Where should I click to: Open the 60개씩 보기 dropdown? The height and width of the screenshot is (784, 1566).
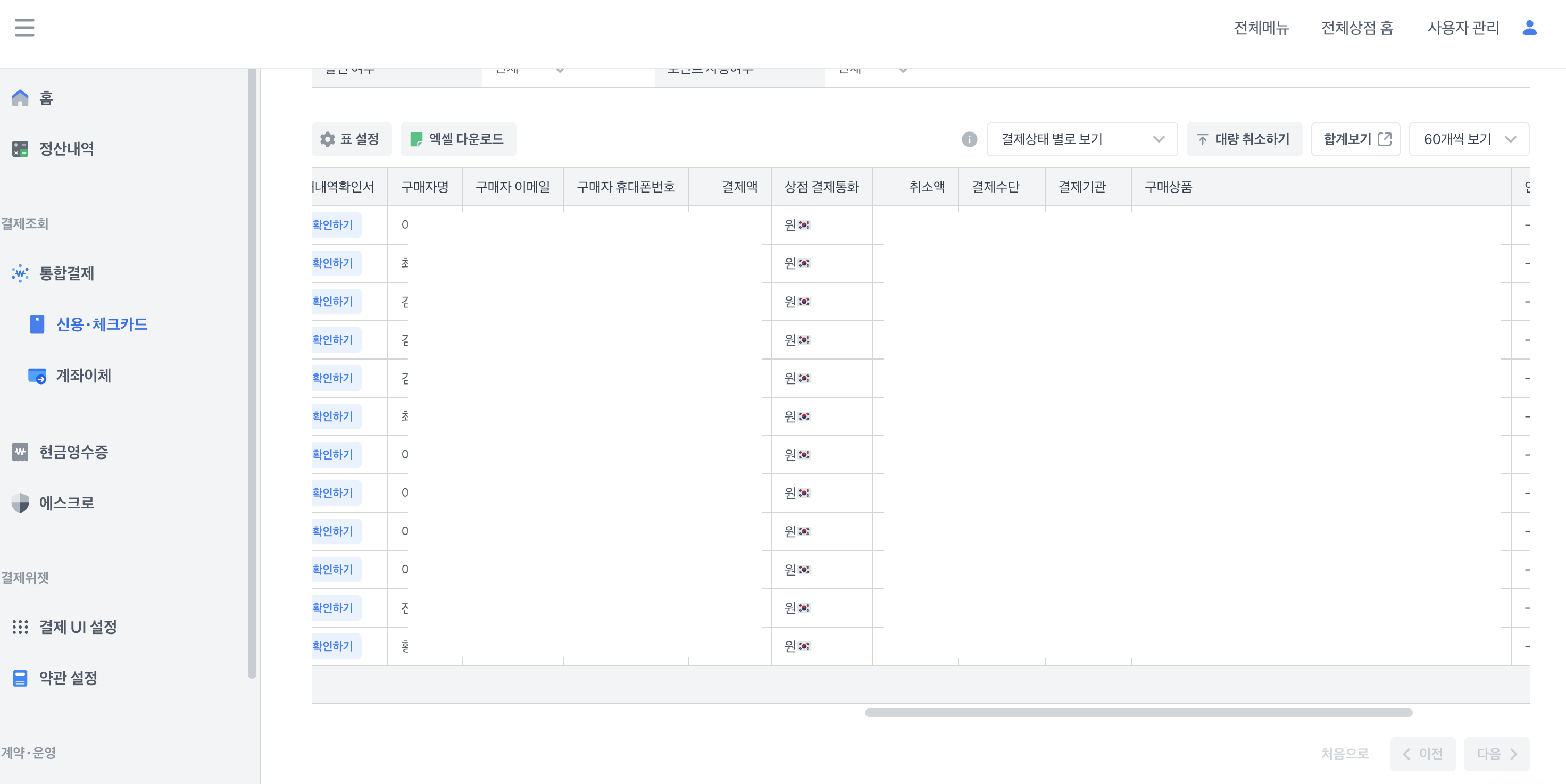pos(1468,139)
